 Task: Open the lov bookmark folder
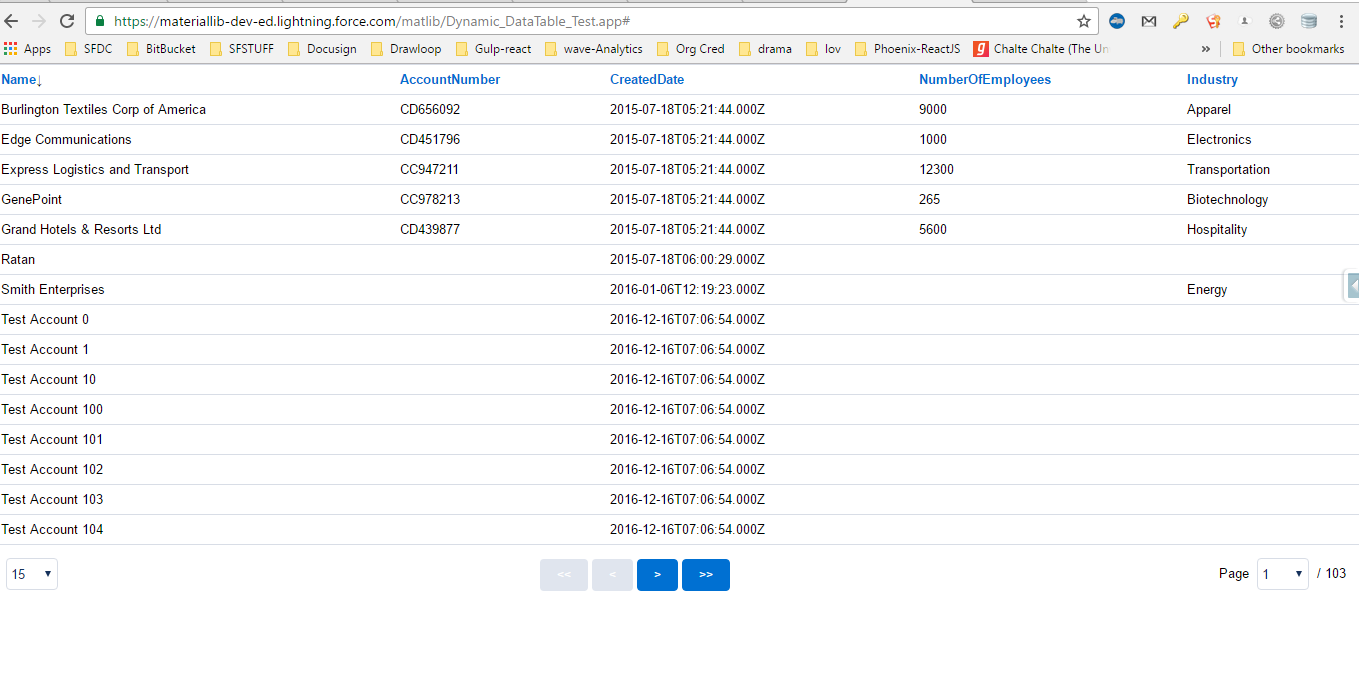(823, 49)
